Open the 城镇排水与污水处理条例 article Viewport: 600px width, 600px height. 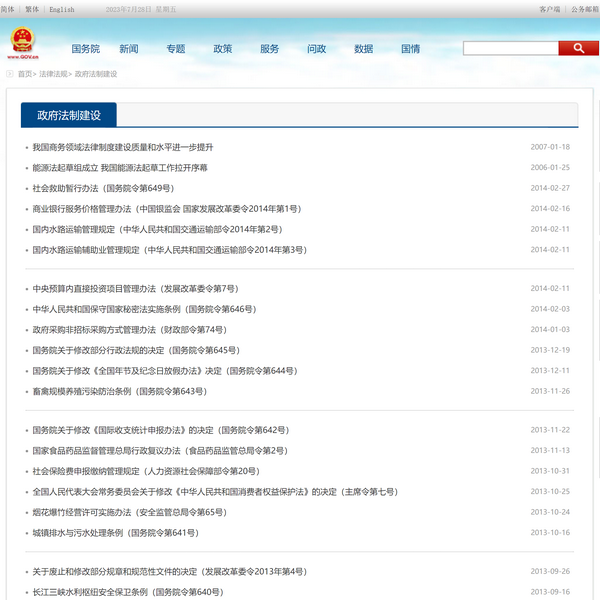coord(115,533)
